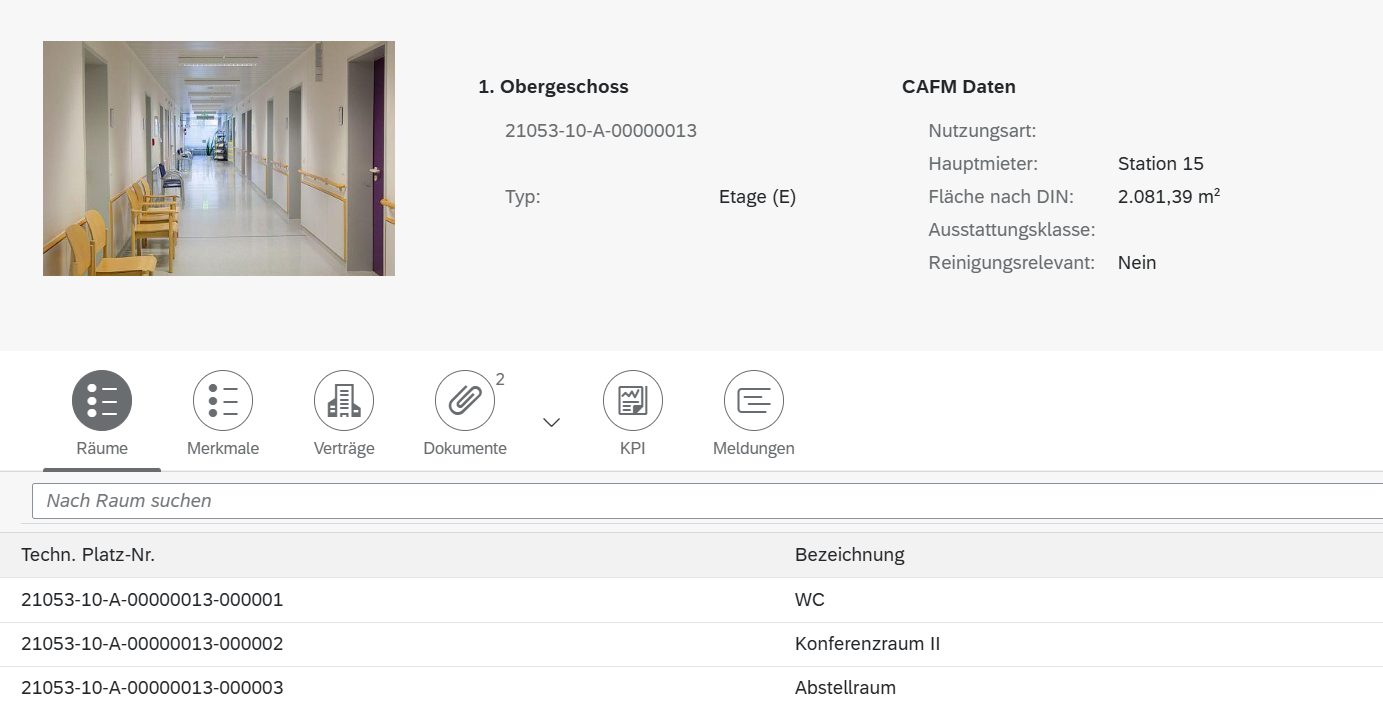Open row 21053-10-A-00000013-000002
This screenshot has width=1383, height=709.
[152, 644]
